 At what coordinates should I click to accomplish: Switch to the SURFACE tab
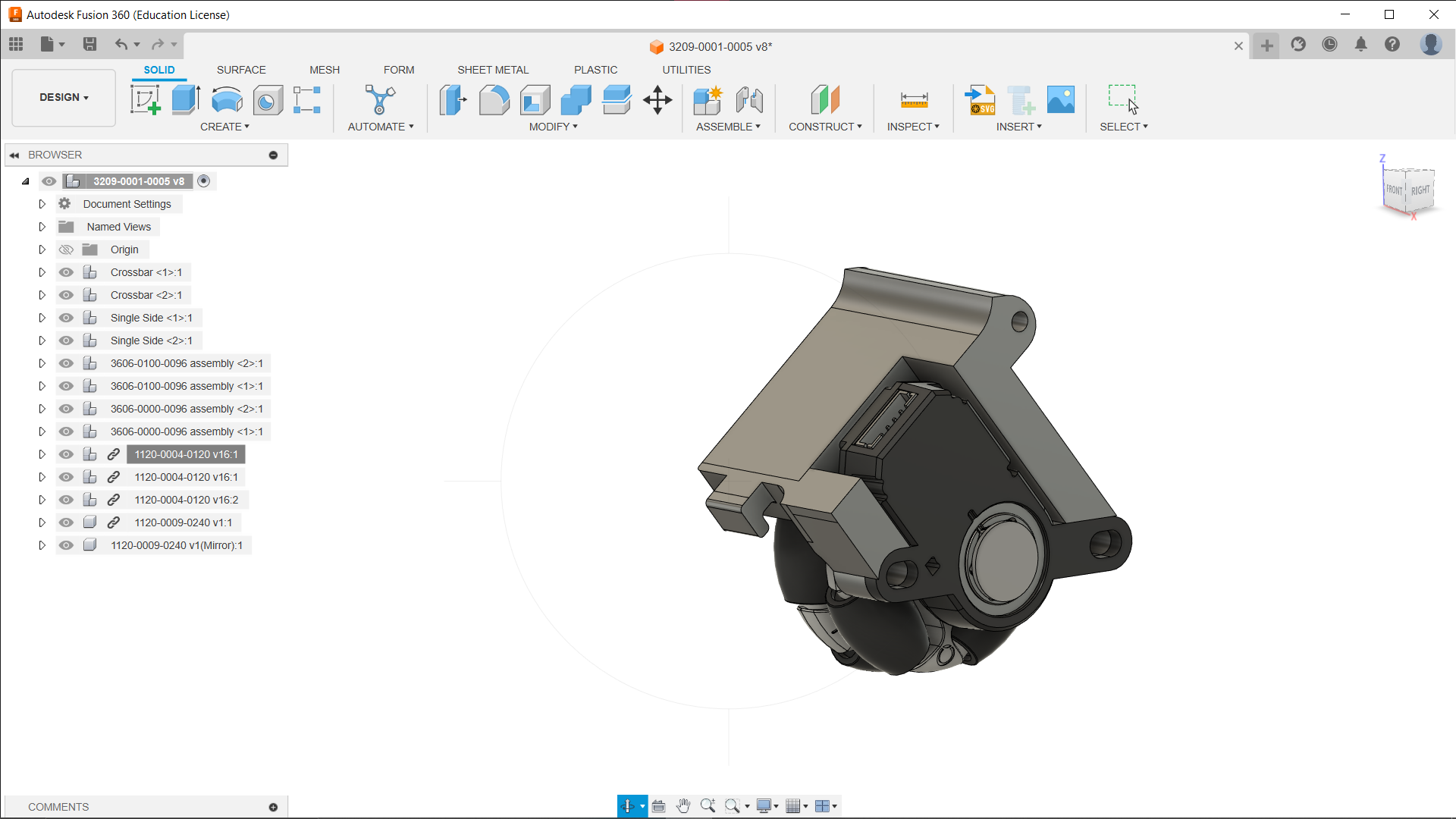[241, 70]
